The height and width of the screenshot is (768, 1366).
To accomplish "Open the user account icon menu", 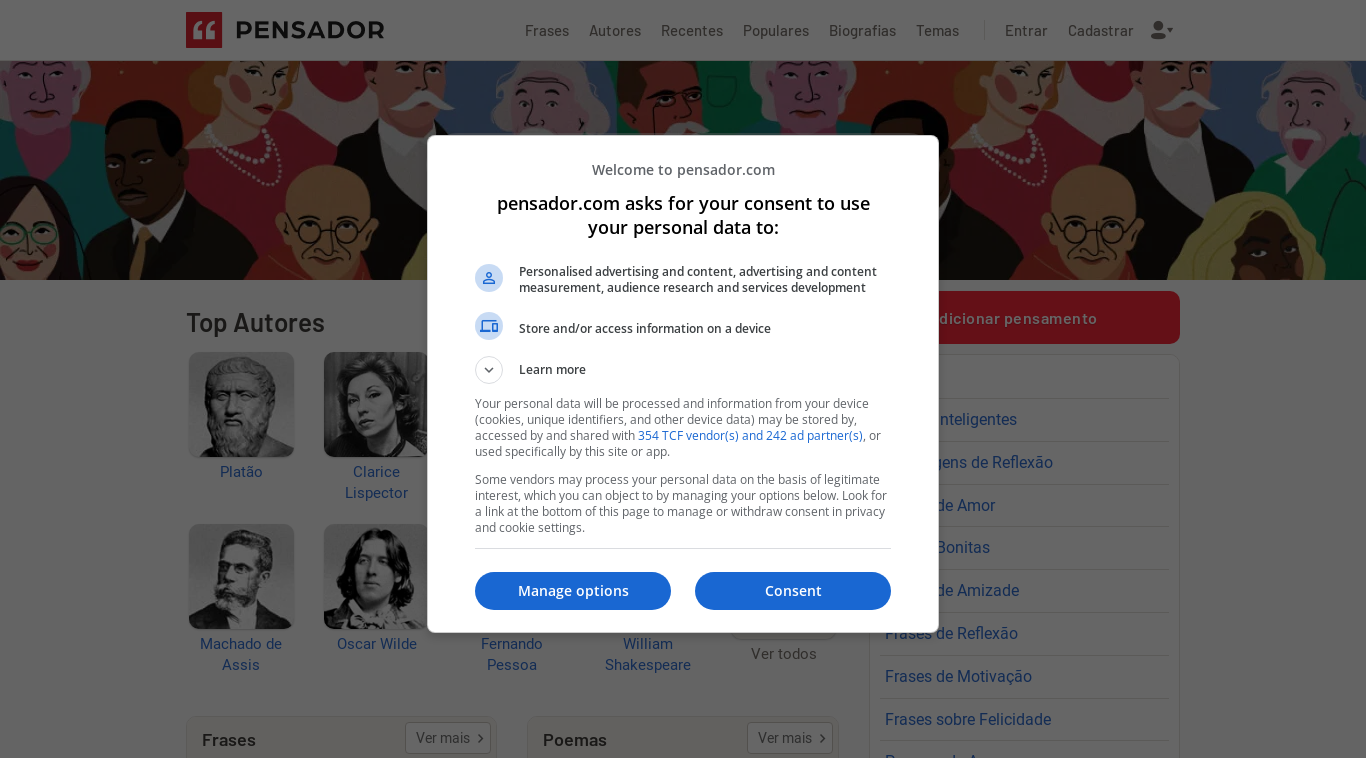I will click(x=1161, y=30).
